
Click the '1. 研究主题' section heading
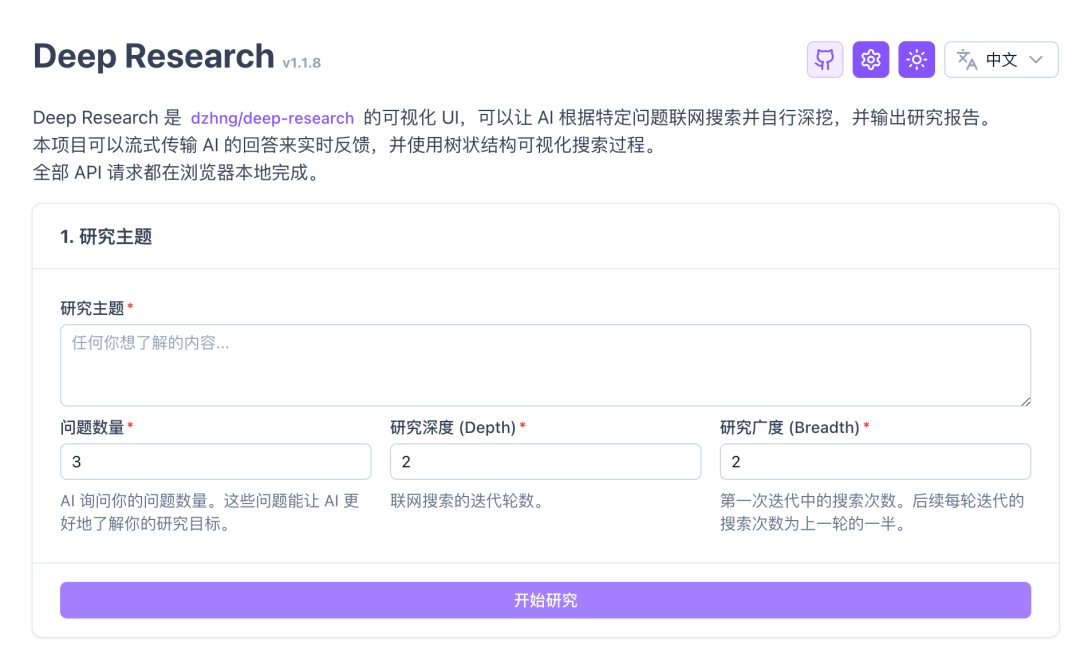pos(106,237)
